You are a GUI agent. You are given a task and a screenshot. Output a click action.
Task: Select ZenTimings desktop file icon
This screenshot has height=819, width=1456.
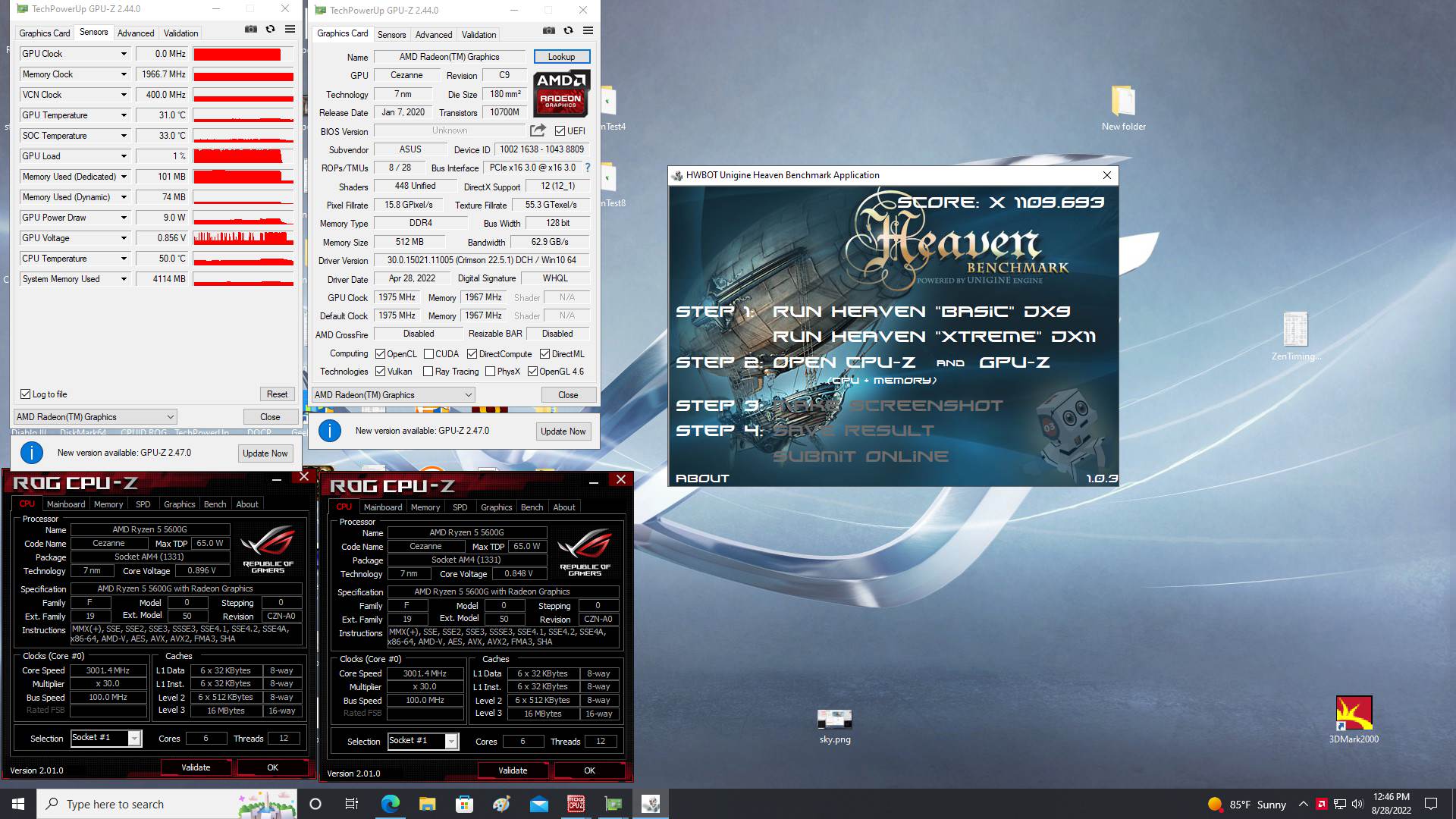pyautogui.click(x=1296, y=336)
